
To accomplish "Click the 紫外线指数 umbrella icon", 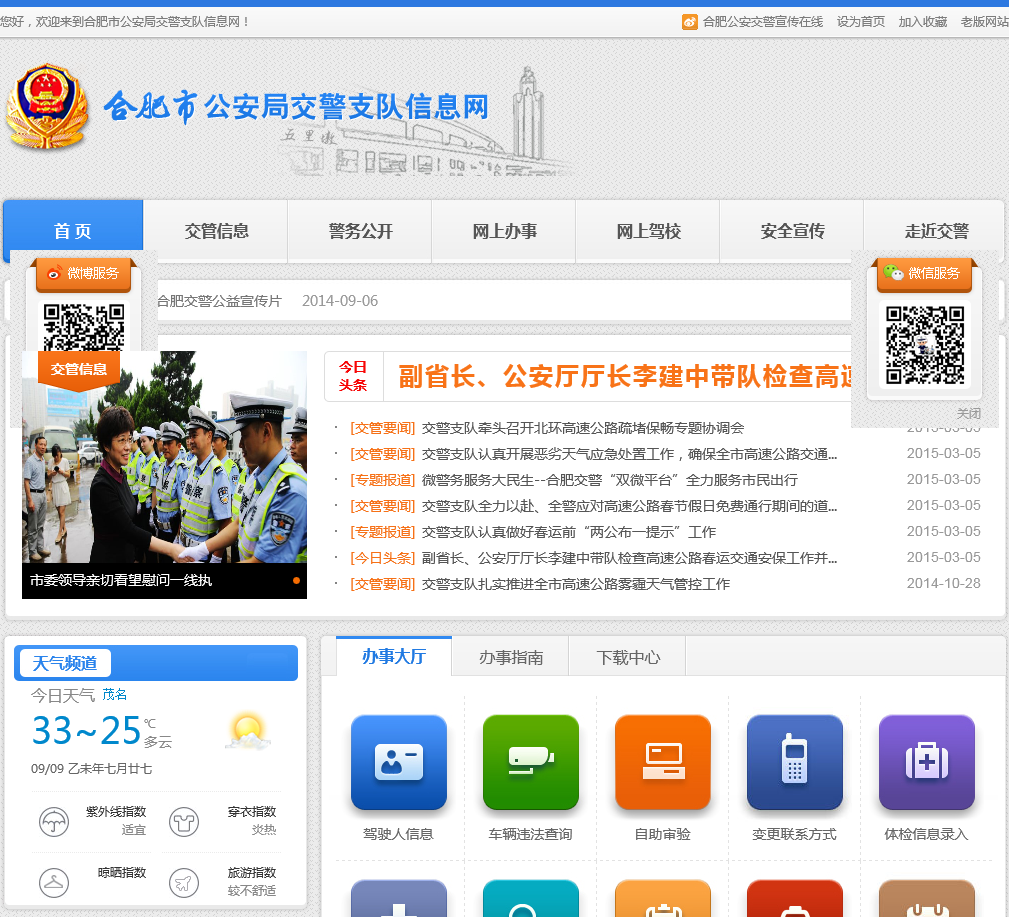I will click(x=54, y=822).
